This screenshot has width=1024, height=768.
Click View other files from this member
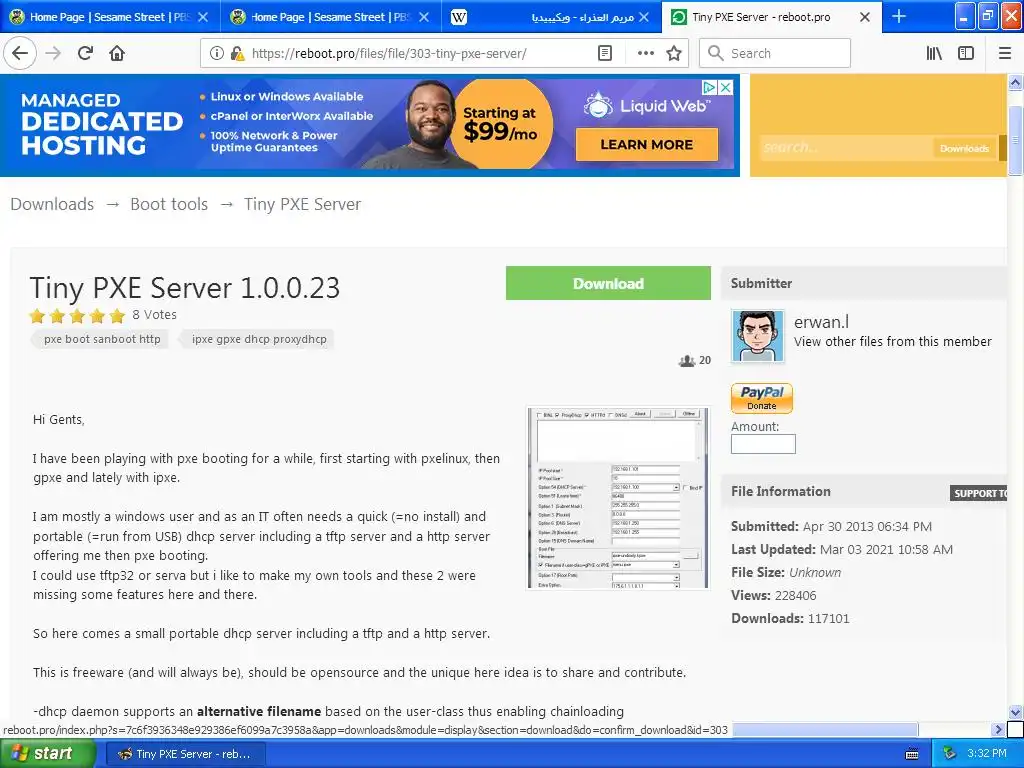click(x=892, y=342)
